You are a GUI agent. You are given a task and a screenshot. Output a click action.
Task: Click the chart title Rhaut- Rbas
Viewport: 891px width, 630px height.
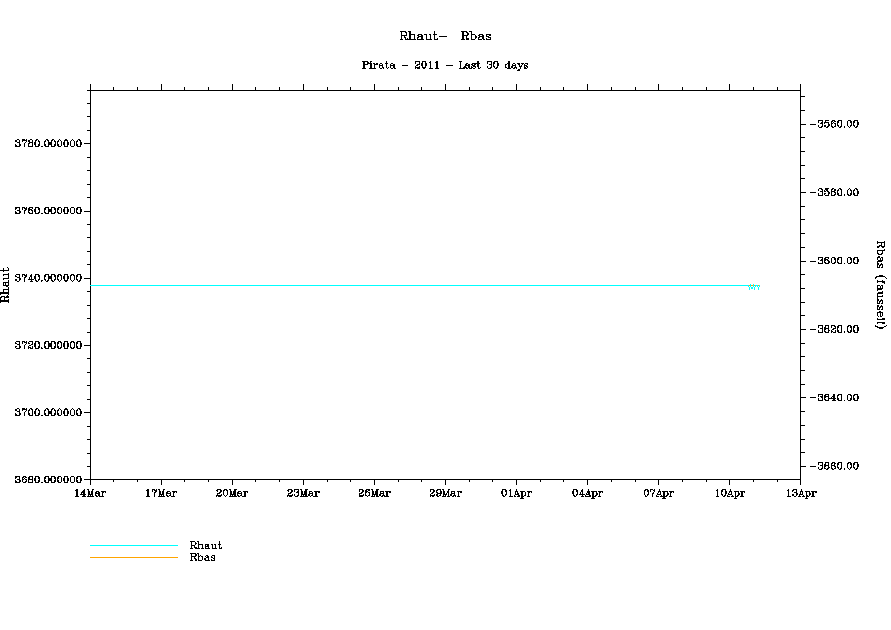pyautogui.click(x=445, y=36)
